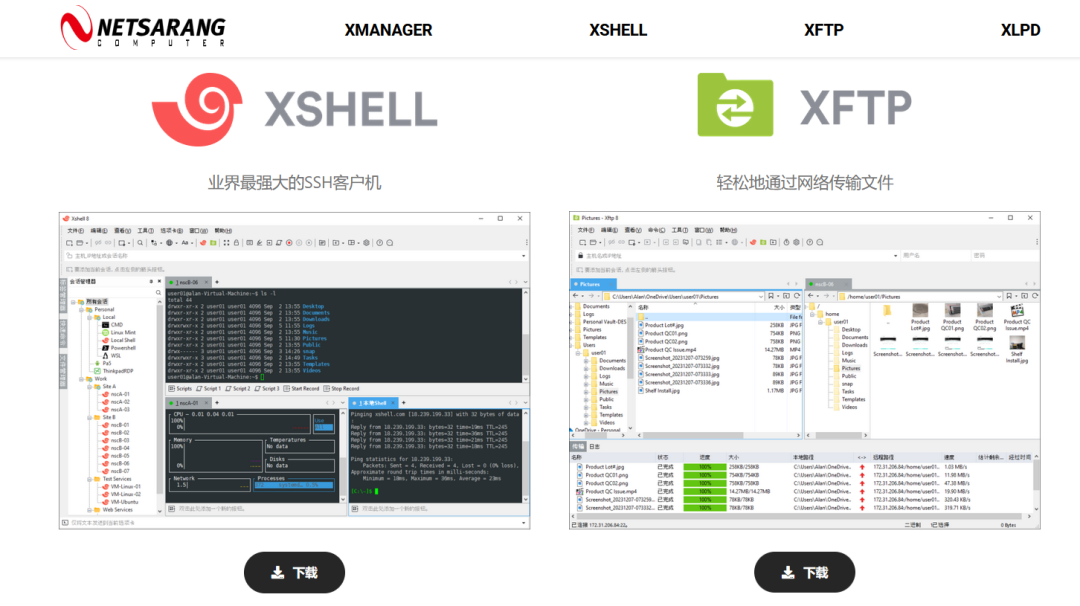The width and height of the screenshot is (1080, 606).
Task: Toggle the padlock icon in Xshell toolbar
Action: tap(236, 243)
